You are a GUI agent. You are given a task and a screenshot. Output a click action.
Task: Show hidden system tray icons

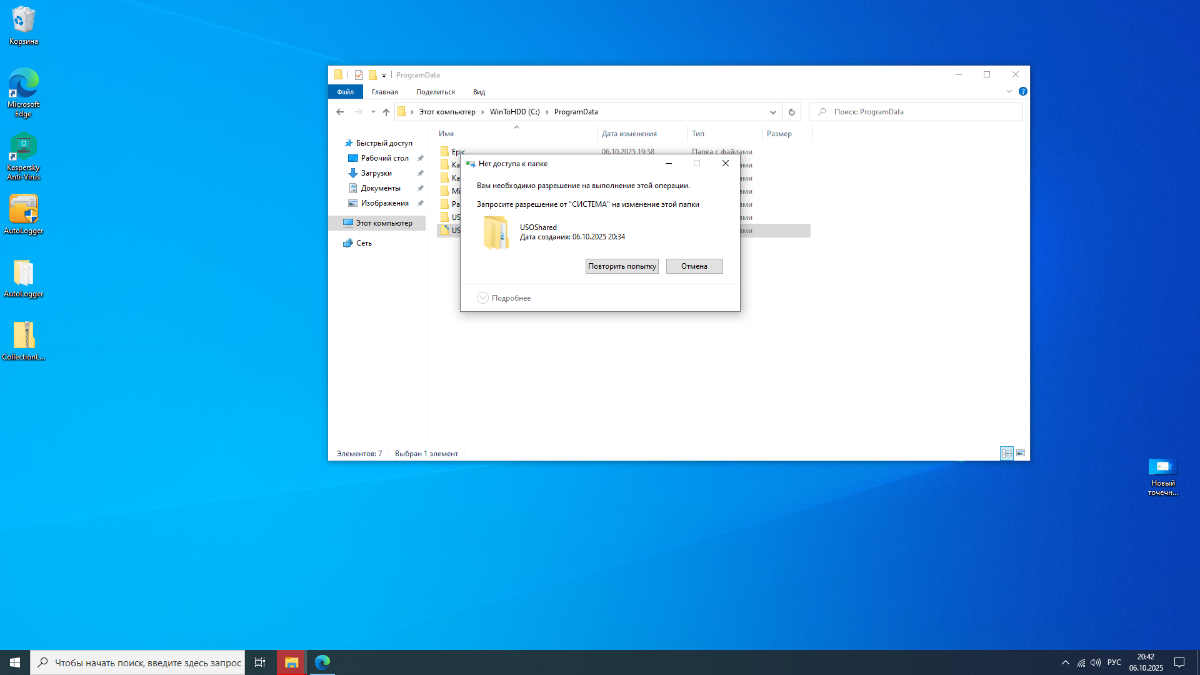click(1065, 662)
